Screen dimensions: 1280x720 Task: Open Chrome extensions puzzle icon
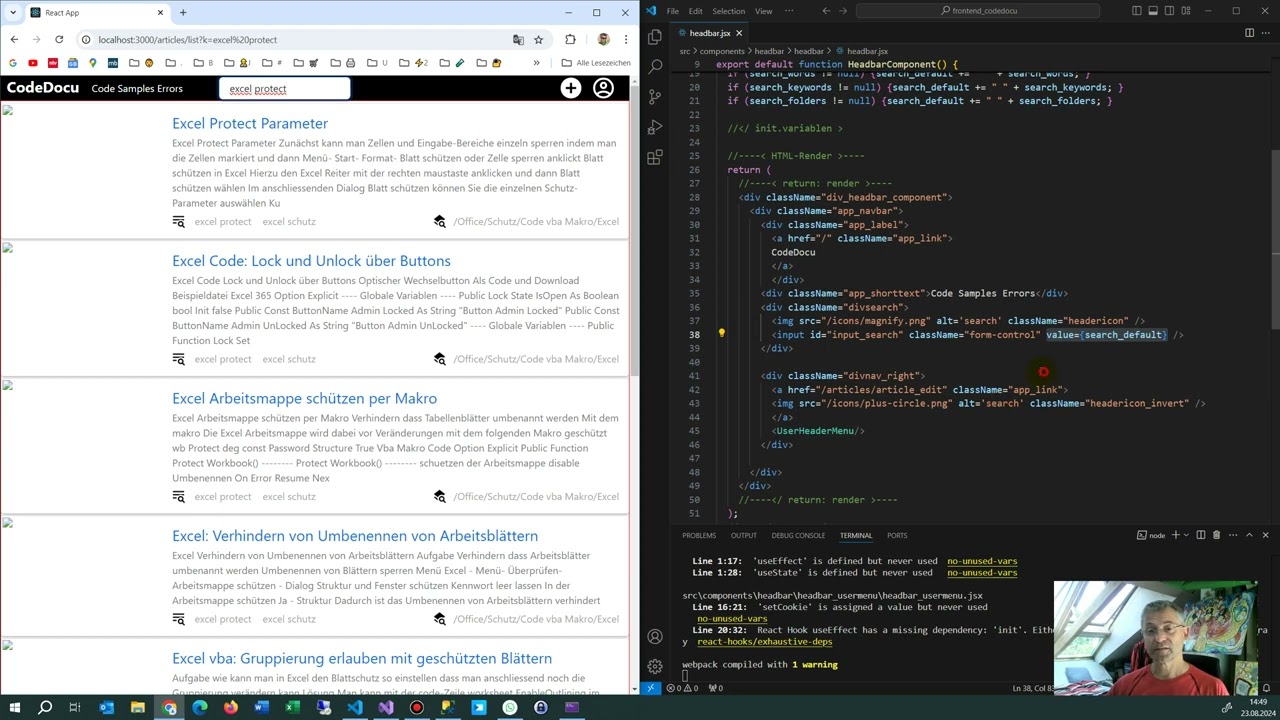pyautogui.click(x=570, y=39)
